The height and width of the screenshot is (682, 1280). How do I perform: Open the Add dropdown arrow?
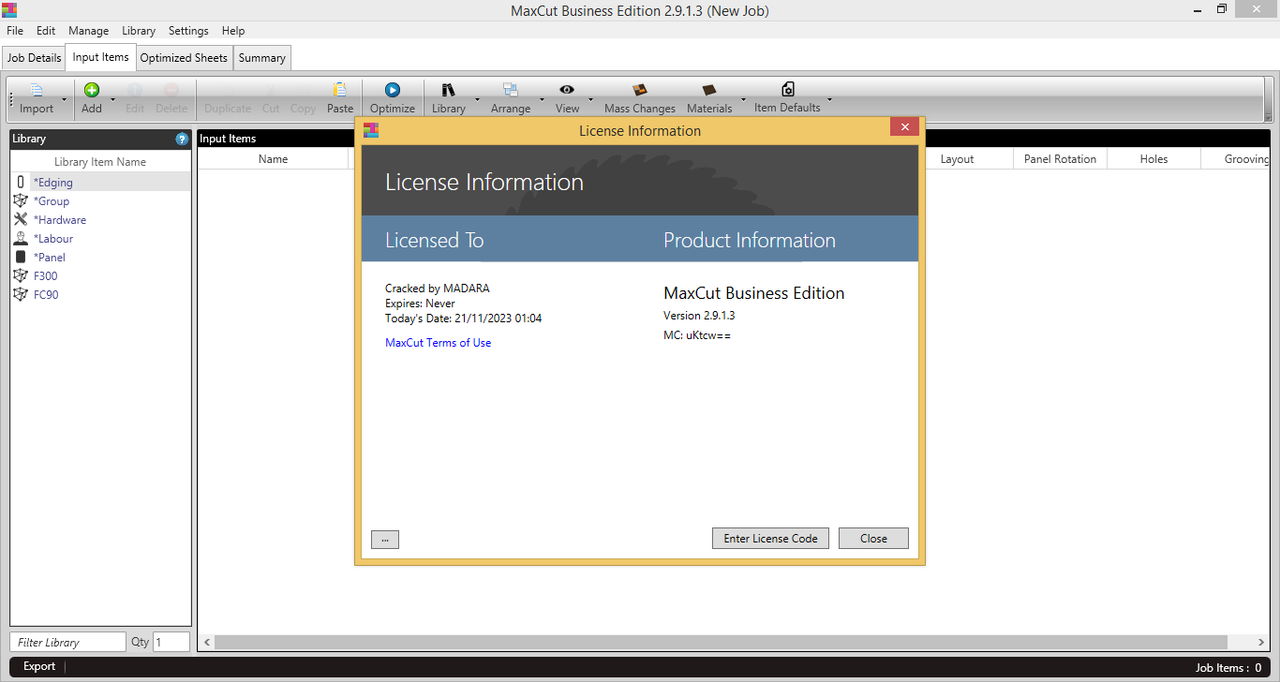coord(113,100)
